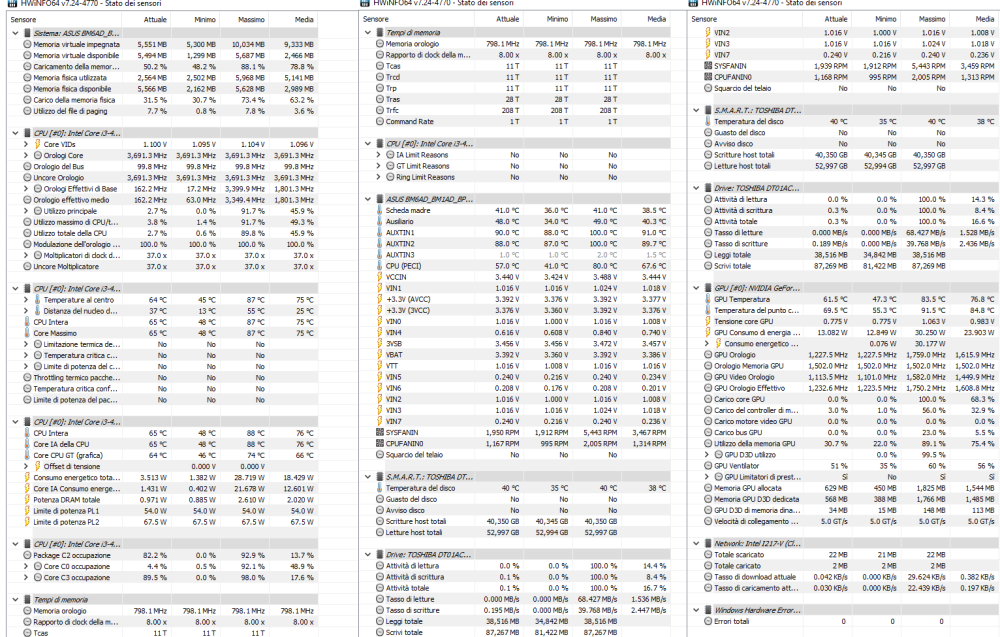Click the Tensione core GPU bolt icon

coord(708,321)
